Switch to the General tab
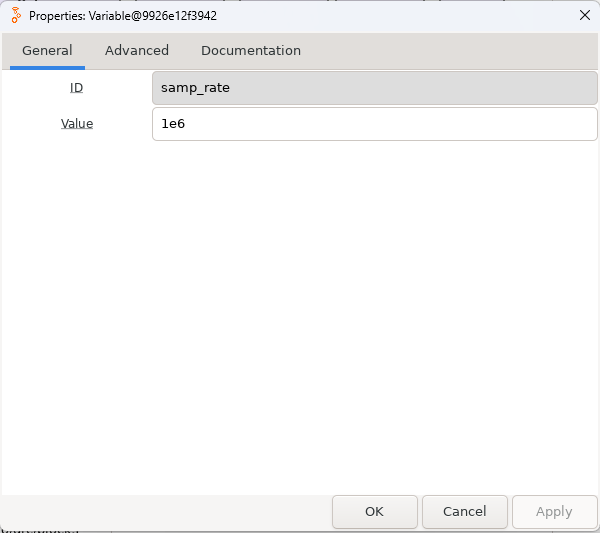 (47, 51)
